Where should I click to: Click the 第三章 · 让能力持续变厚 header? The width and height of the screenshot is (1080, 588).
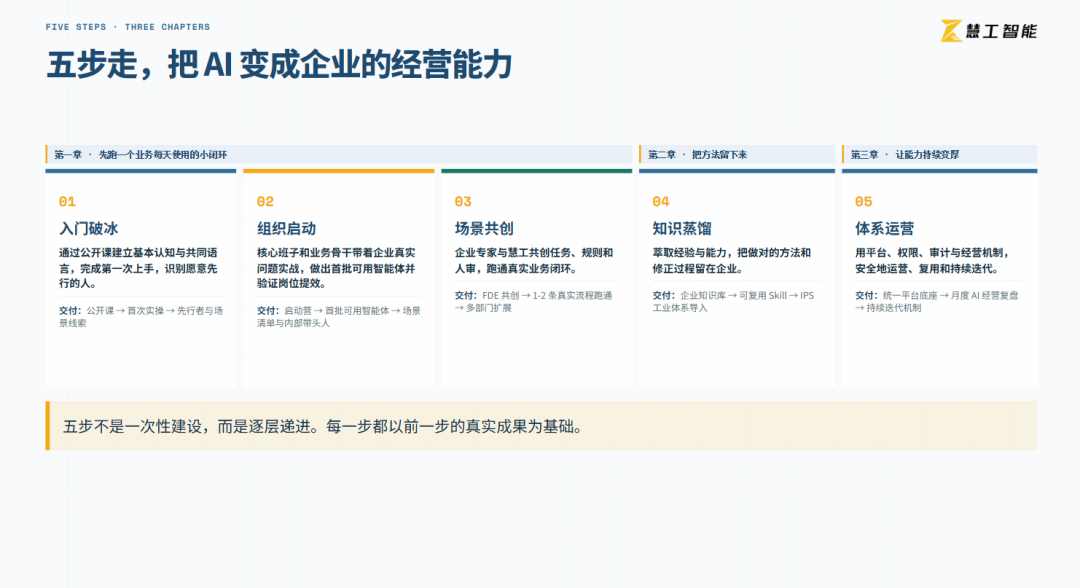[939, 154]
